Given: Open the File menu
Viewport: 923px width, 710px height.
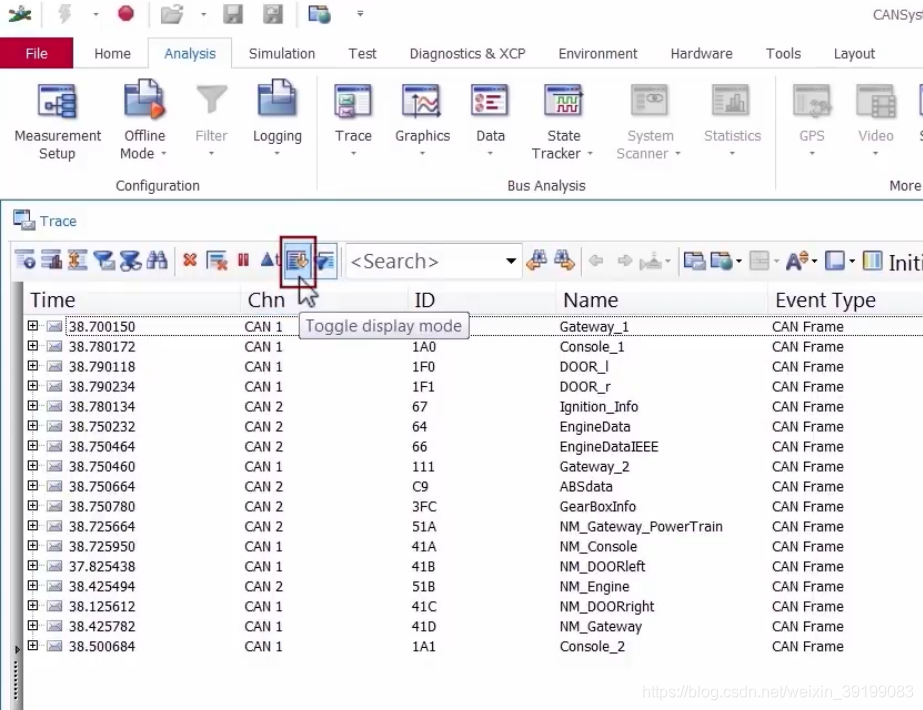Looking at the screenshot, I should (36, 54).
